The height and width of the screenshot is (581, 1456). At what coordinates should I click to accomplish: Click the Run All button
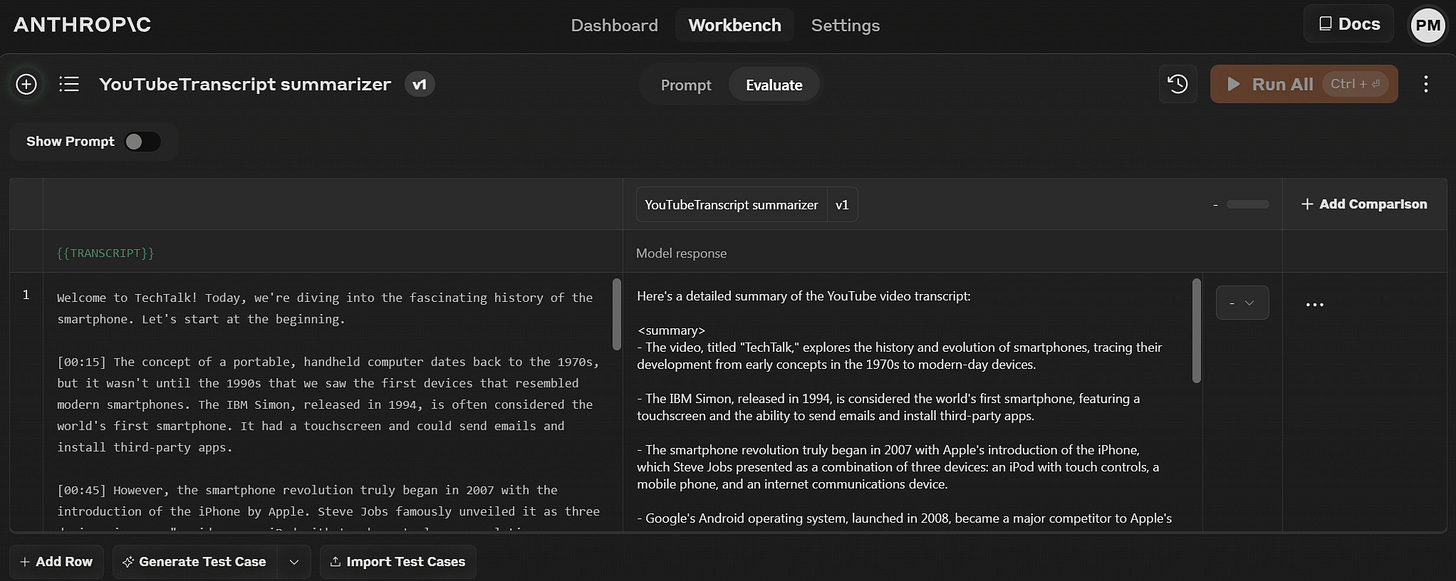tap(1304, 84)
